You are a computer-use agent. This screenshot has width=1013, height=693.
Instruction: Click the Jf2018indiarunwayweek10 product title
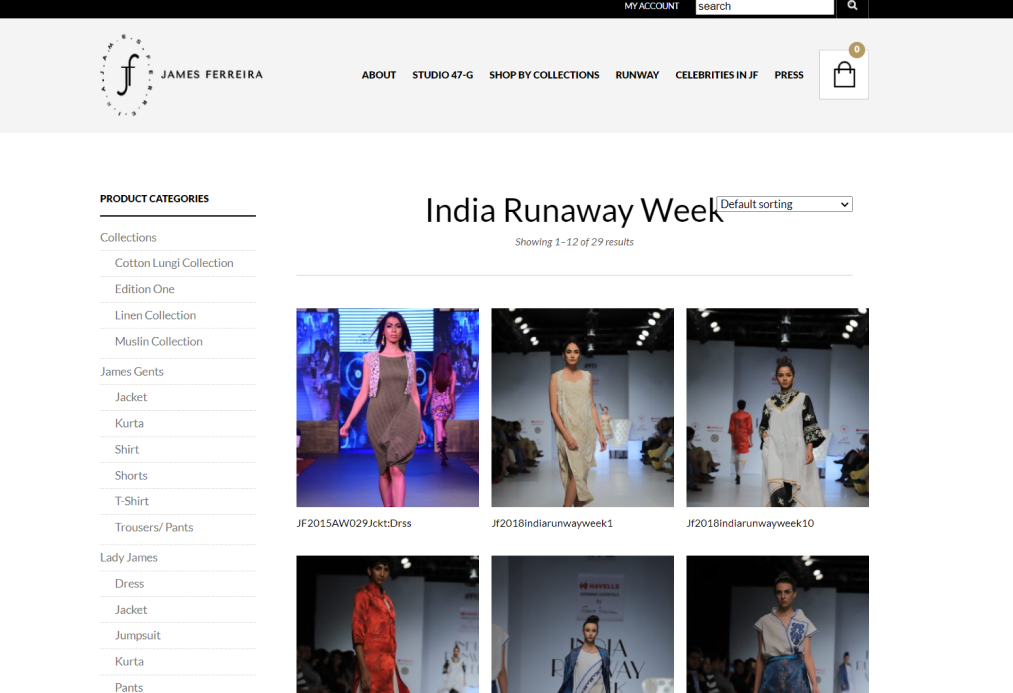click(750, 523)
